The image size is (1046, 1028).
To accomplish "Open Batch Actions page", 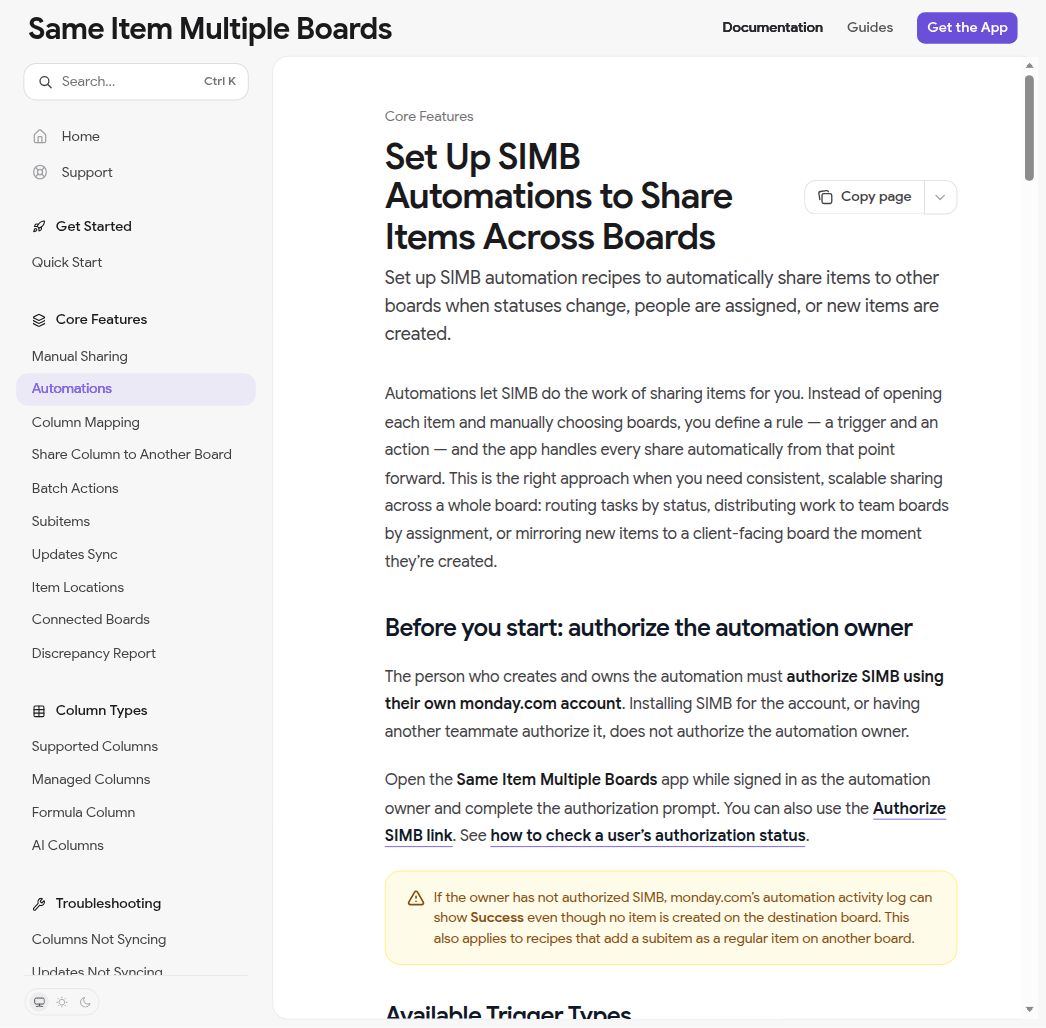I will pyautogui.click(x=75, y=488).
